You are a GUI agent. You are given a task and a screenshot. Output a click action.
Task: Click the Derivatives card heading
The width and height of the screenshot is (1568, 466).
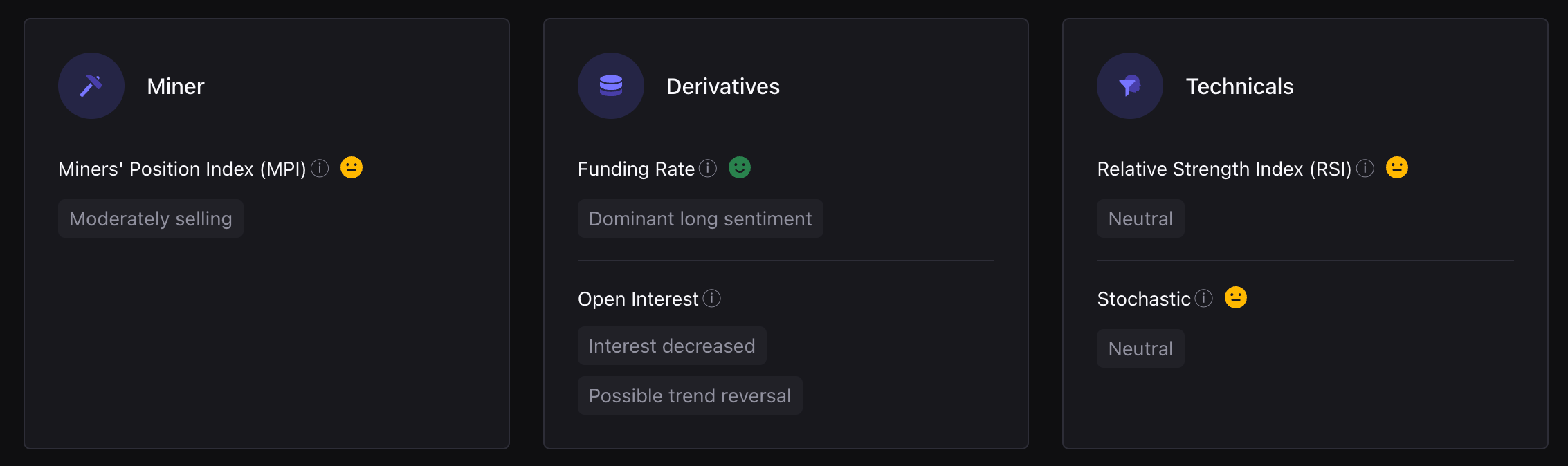pos(722,86)
